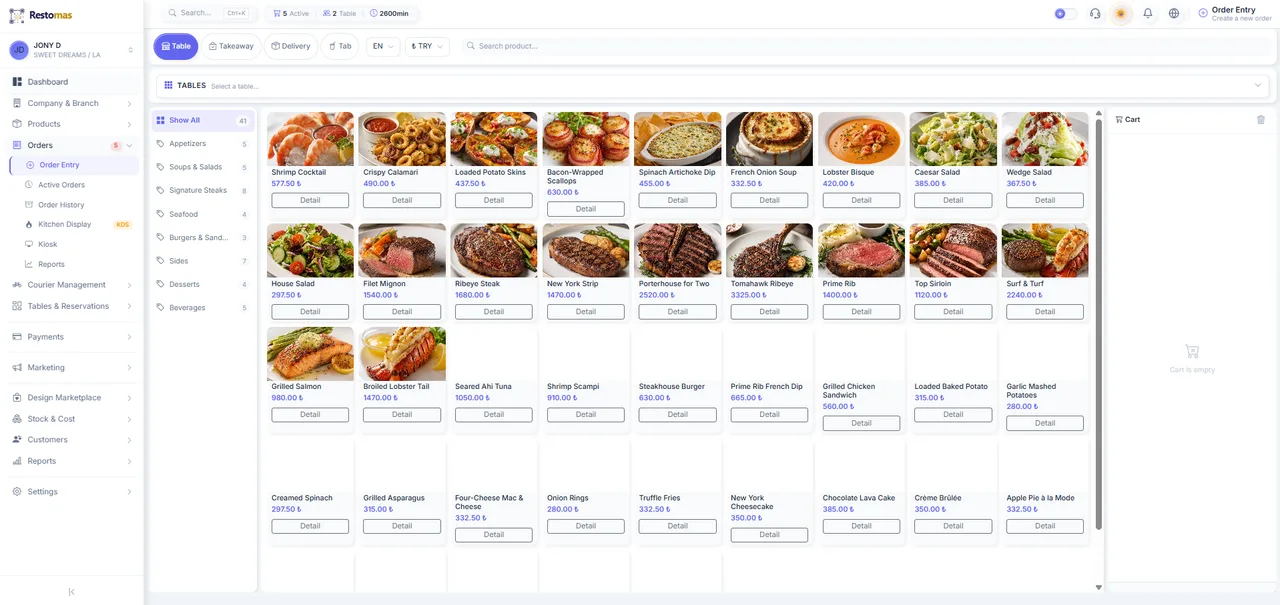This screenshot has height=605, width=1280.
Task: Click Detail under Ribeye Steak
Action: (x=494, y=312)
